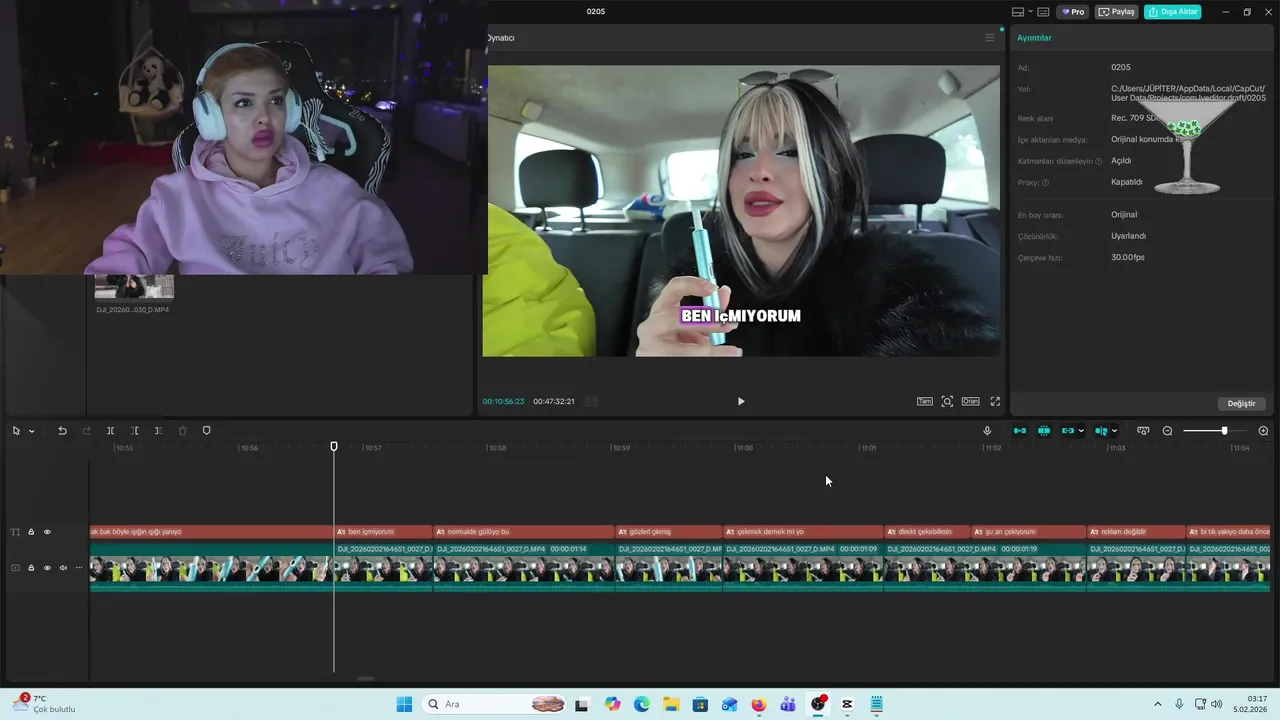Select the 'şu an çekiyorum' caption clip

coord(1027,532)
